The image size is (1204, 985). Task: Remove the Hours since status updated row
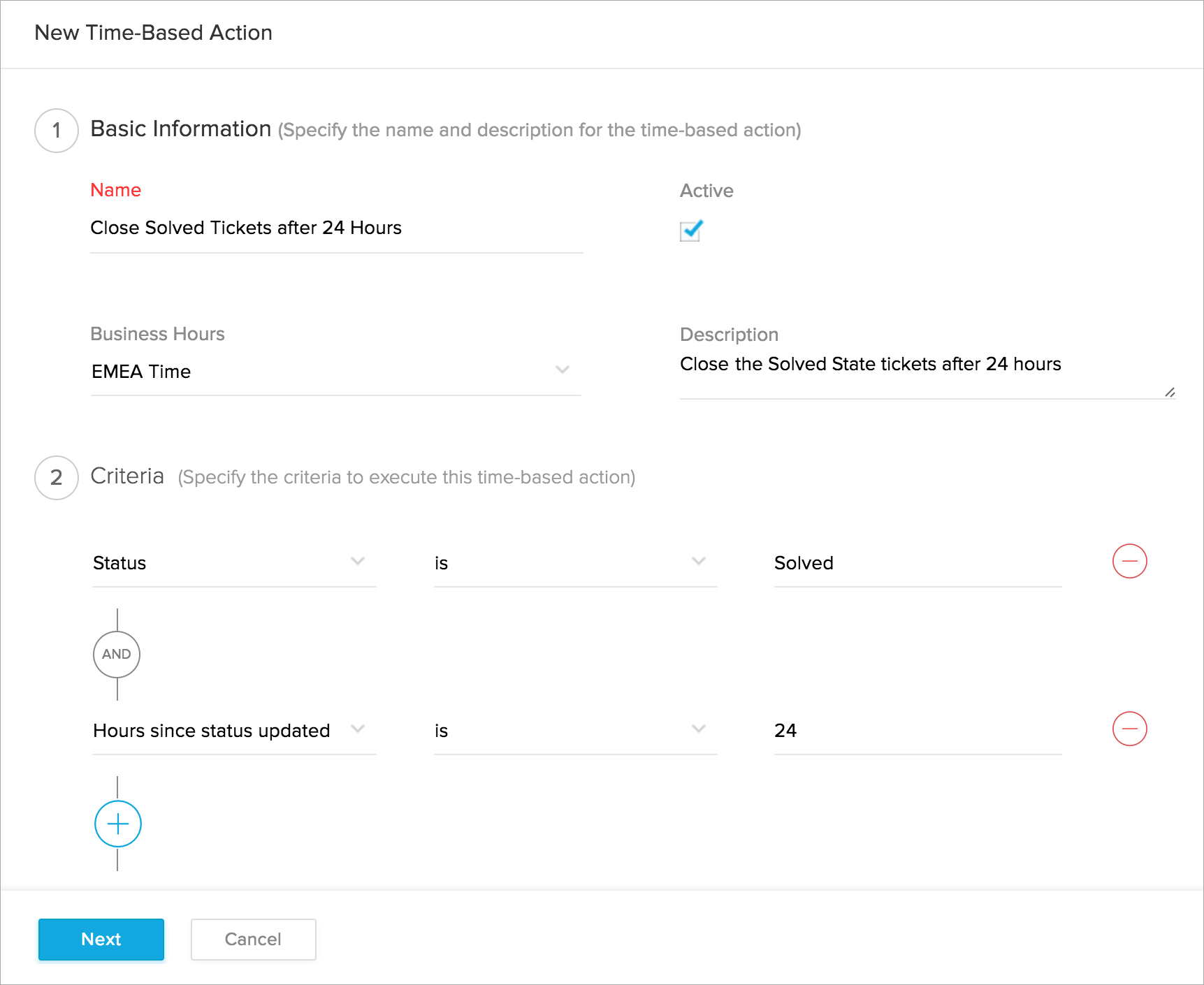[1129, 729]
